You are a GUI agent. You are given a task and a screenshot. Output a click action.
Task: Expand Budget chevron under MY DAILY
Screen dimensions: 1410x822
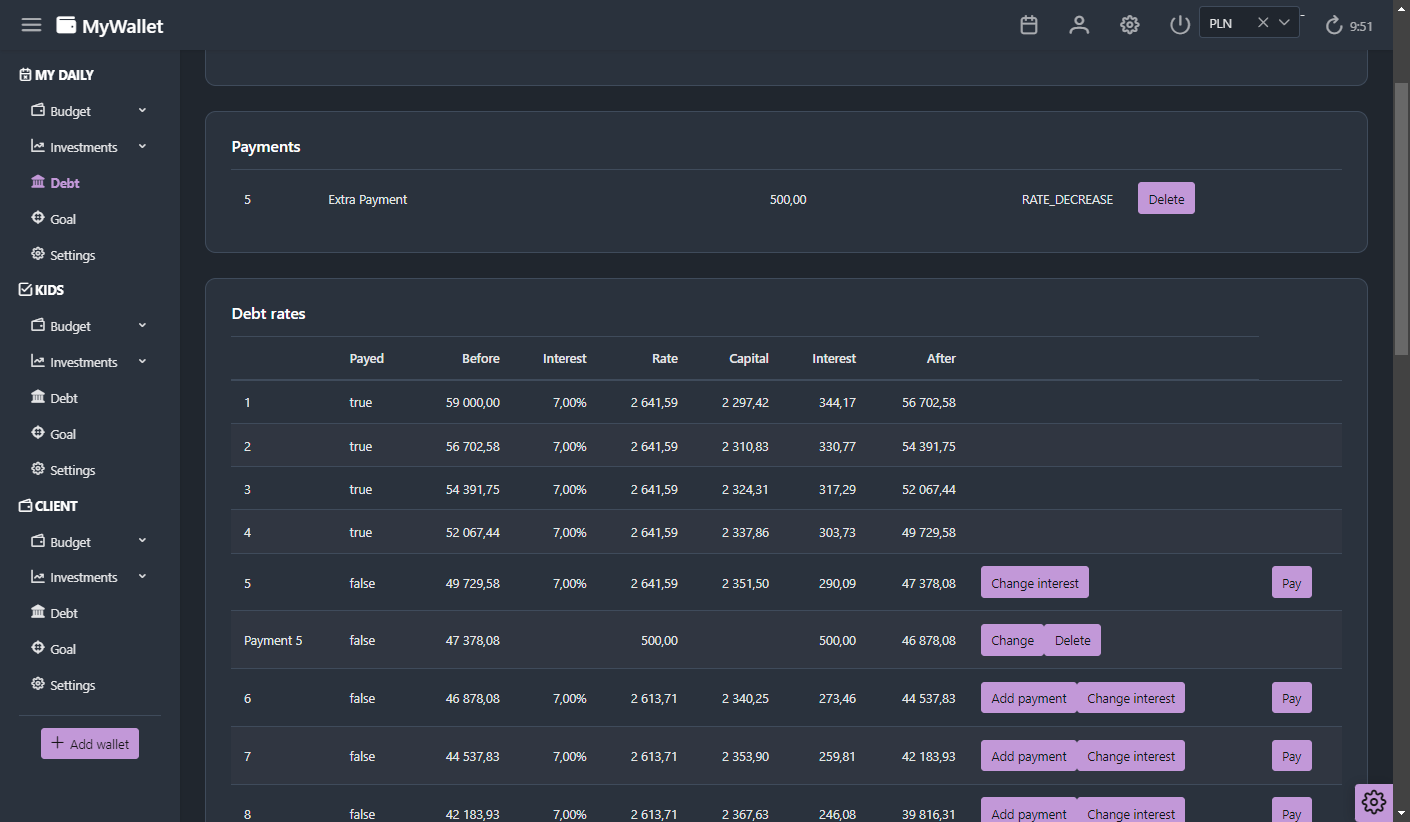pos(142,110)
